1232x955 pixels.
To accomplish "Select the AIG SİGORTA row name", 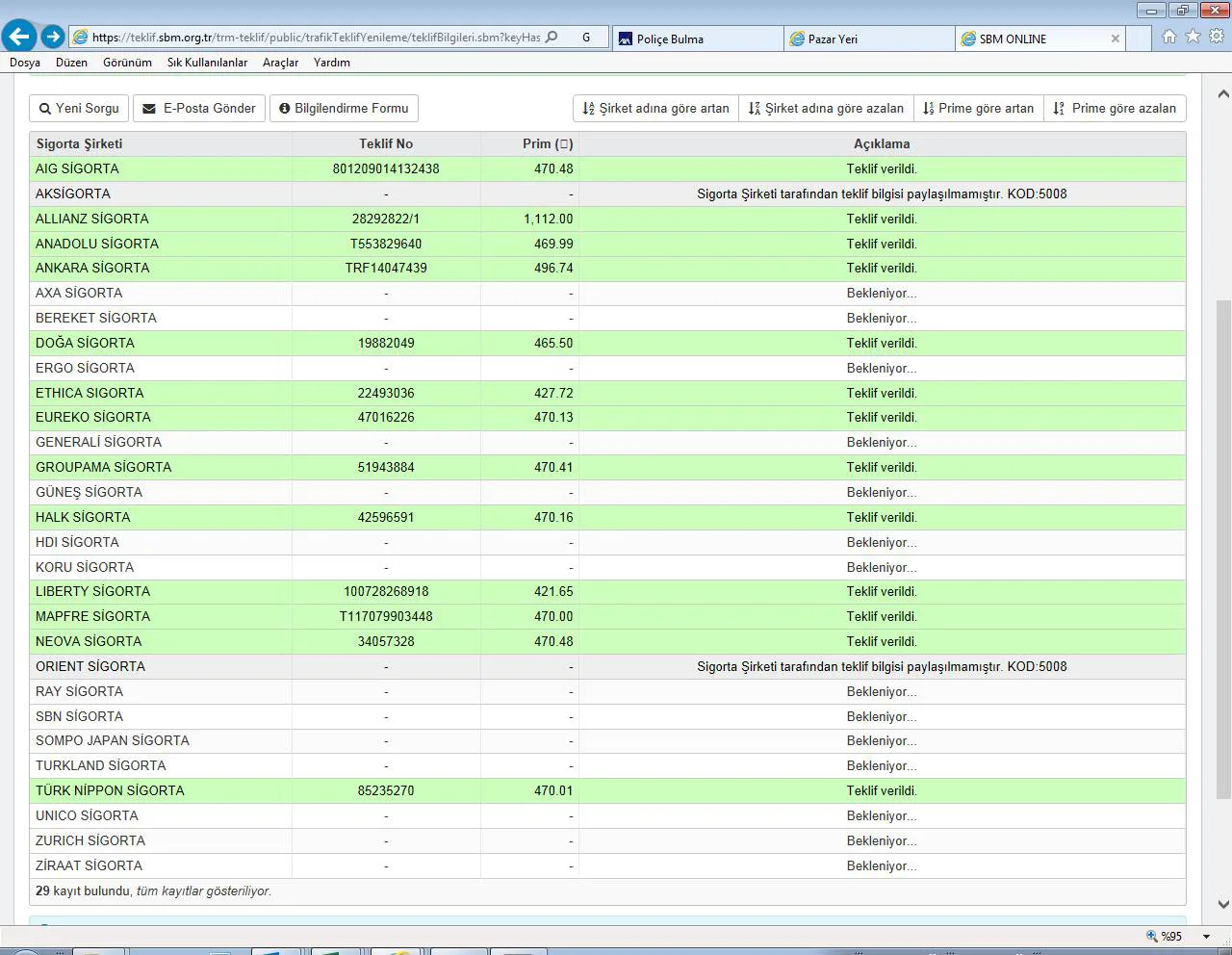I will coord(77,168).
